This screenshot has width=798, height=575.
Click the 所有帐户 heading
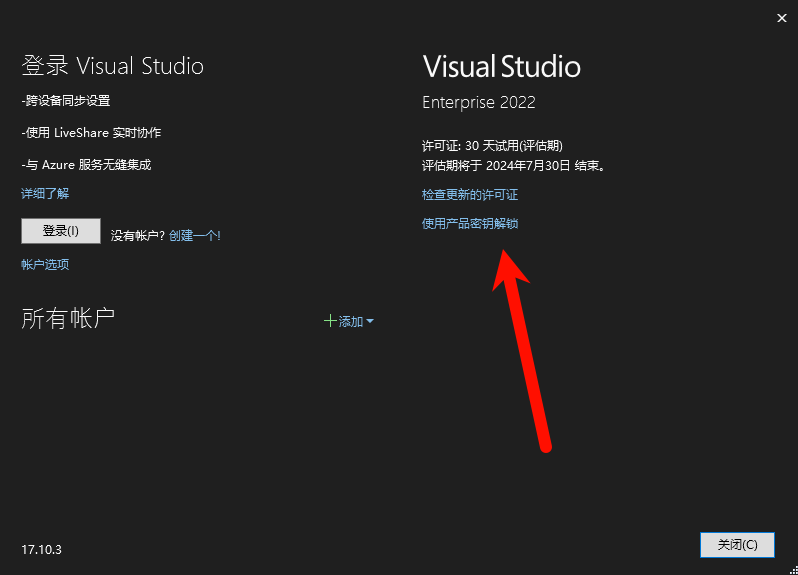click(68, 319)
